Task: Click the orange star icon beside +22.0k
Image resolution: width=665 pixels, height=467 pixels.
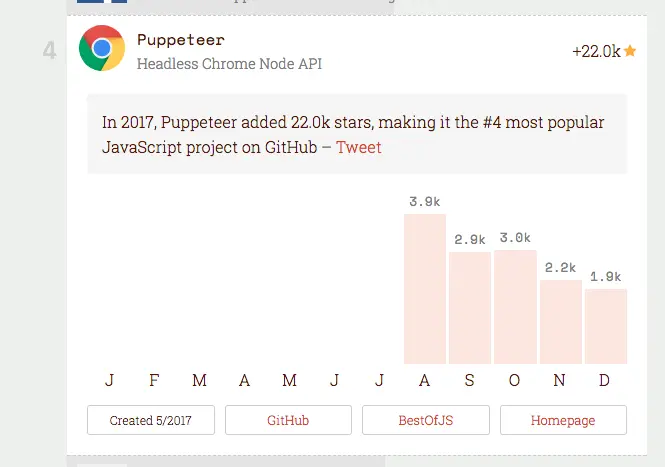Action: click(630, 51)
